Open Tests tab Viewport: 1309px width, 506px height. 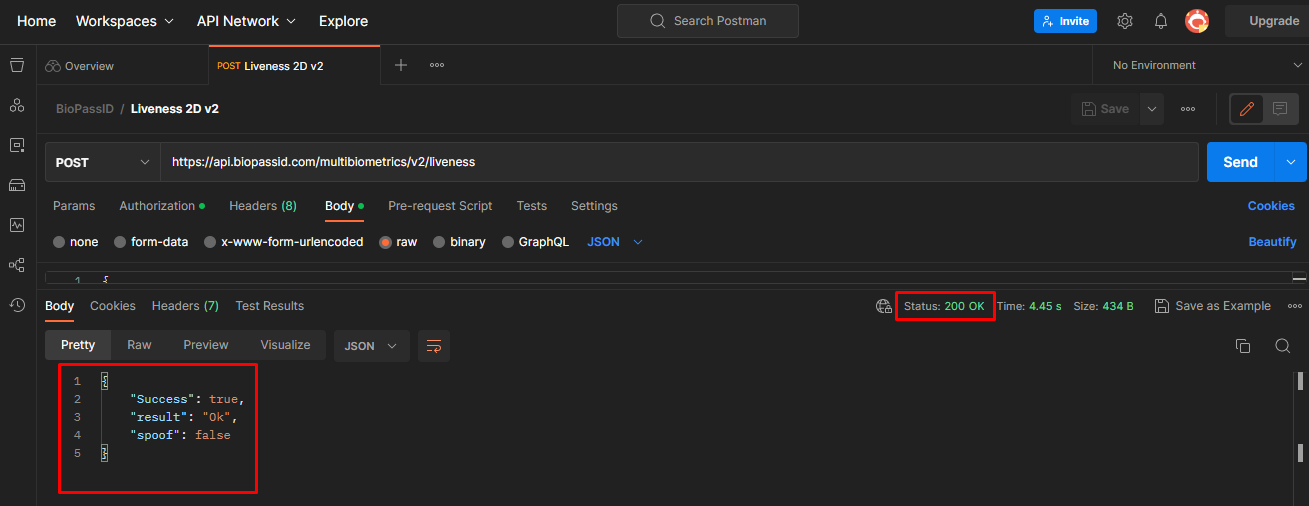click(532, 206)
